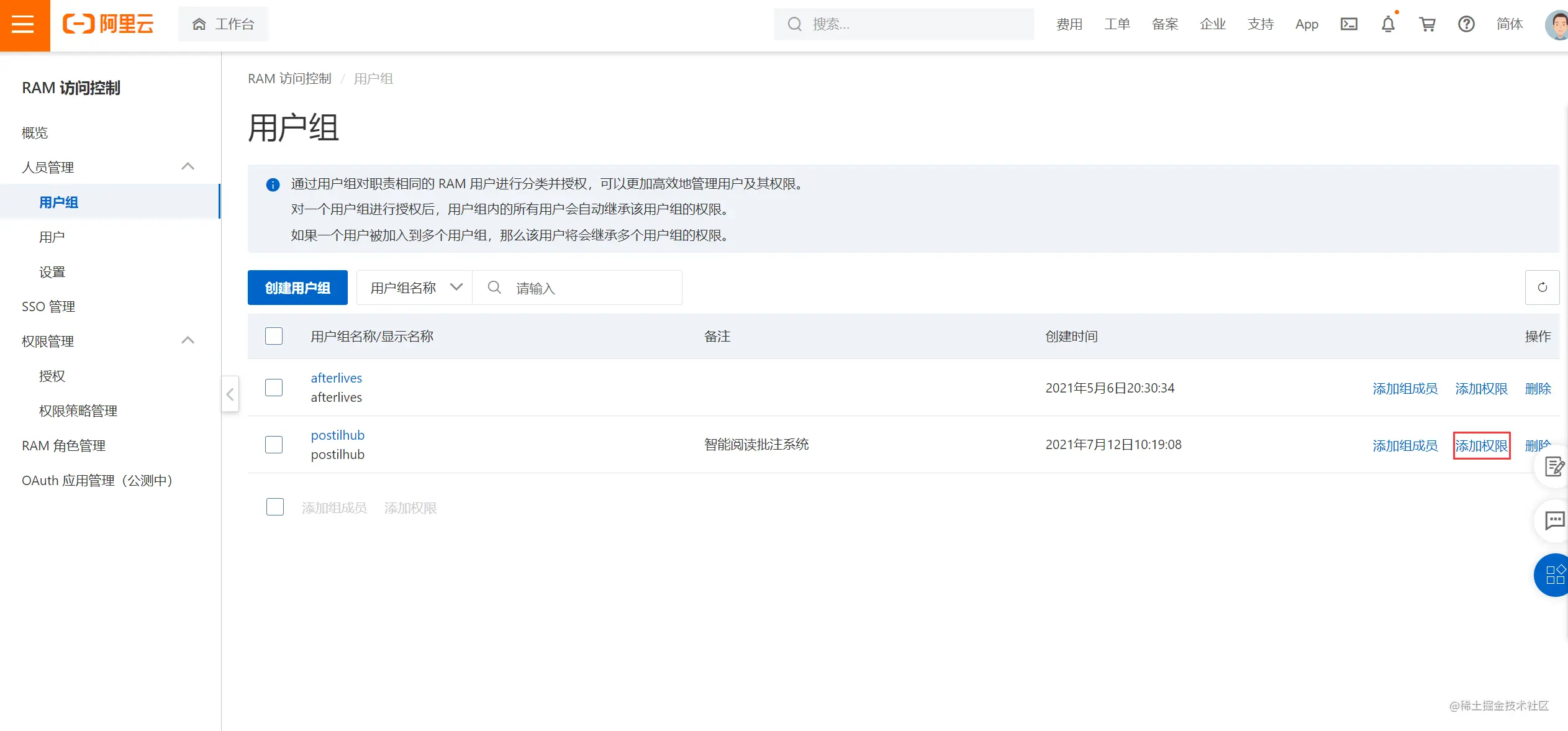
Task: Open the shopping cart icon
Action: click(1427, 24)
